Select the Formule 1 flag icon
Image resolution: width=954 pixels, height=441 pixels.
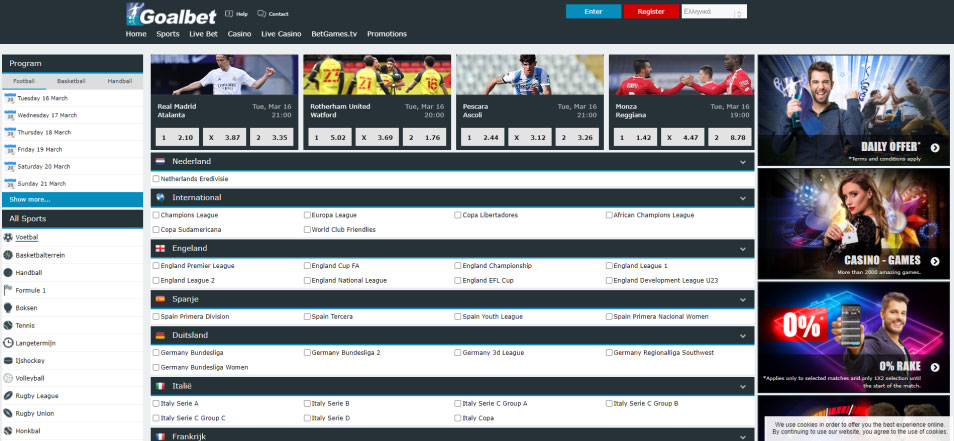(8, 290)
